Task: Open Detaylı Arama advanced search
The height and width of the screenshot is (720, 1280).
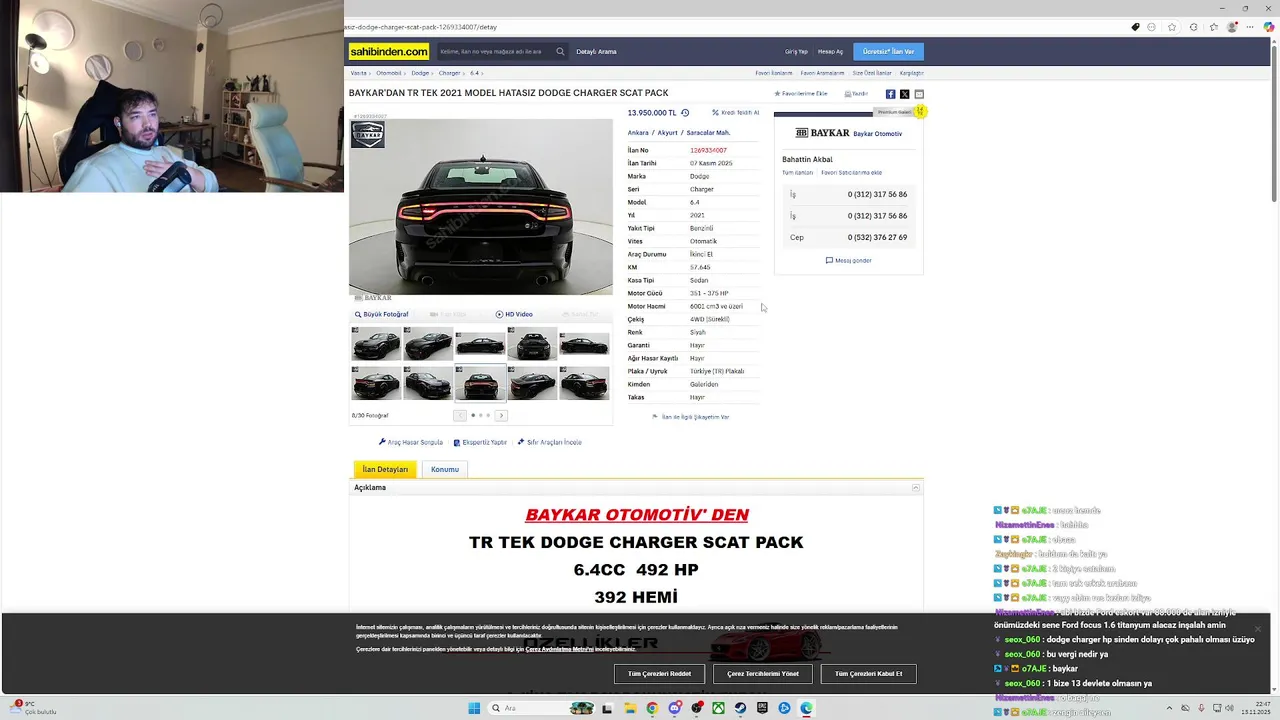Action: click(x=596, y=51)
